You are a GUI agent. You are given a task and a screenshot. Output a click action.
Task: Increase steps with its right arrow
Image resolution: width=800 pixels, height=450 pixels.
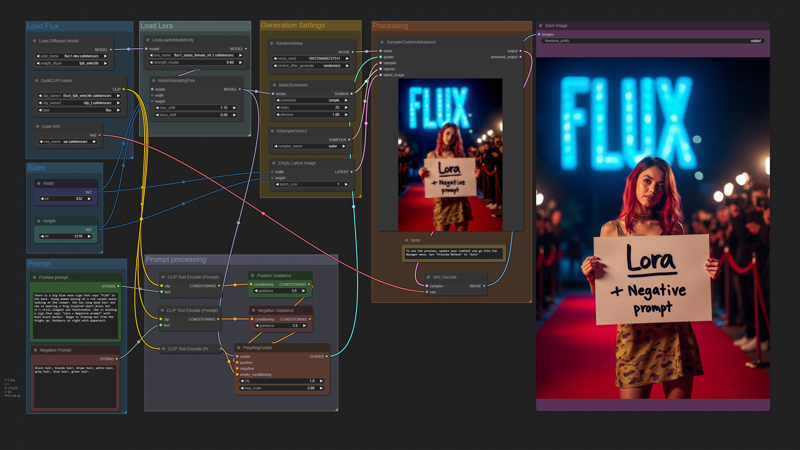point(346,108)
